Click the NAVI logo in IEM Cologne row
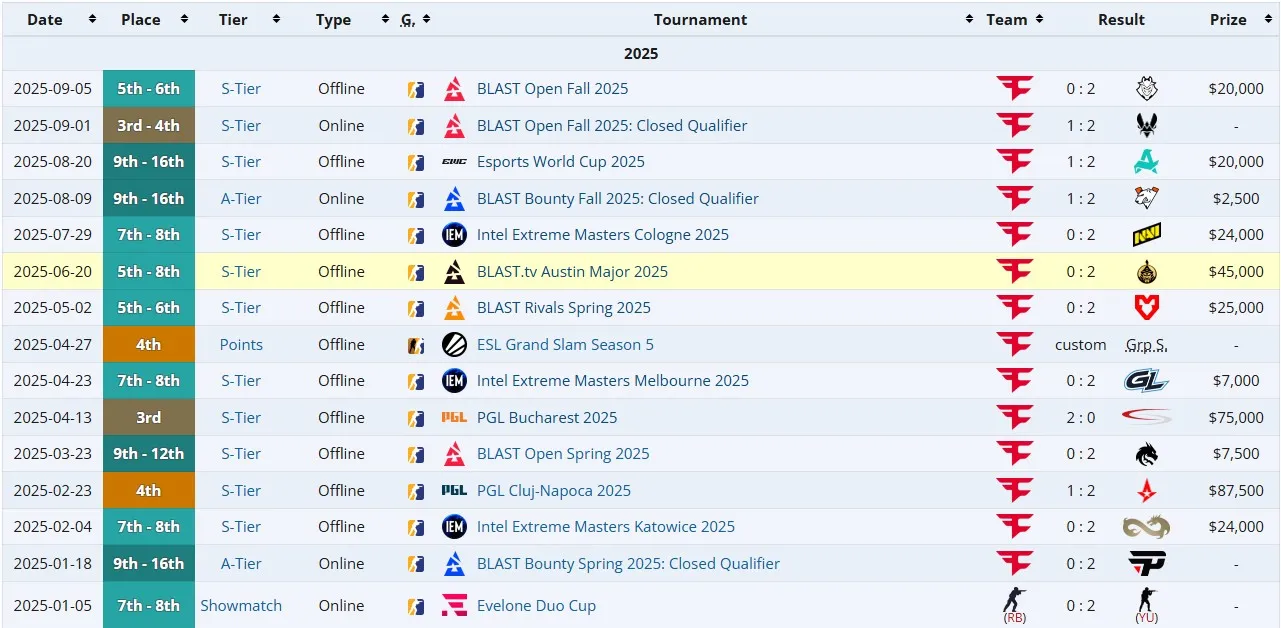Image resolution: width=1281 pixels, height=628 pixels. [x=1146, y=235]
